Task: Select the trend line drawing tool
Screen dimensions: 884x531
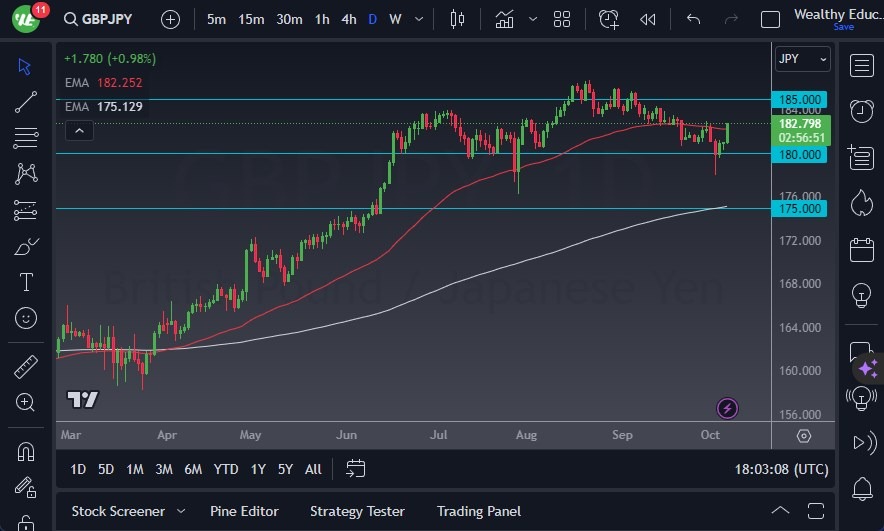Action: 26,101
